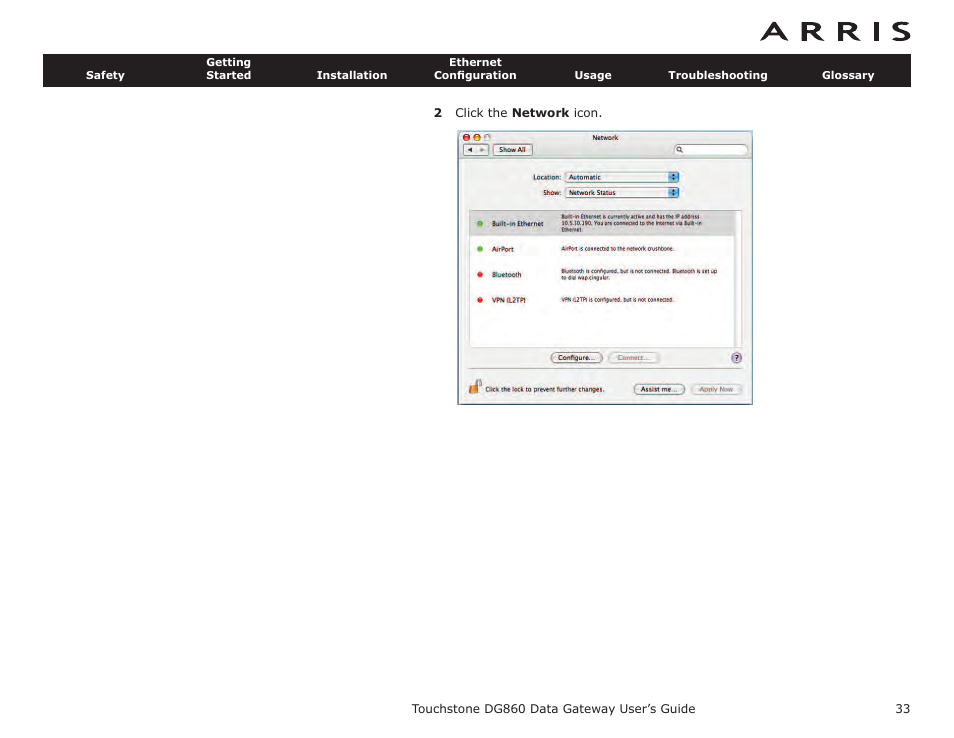Minimize the Network window with yellow button
The width and height of the screenshot is (954, 738).
click(477, 138)
